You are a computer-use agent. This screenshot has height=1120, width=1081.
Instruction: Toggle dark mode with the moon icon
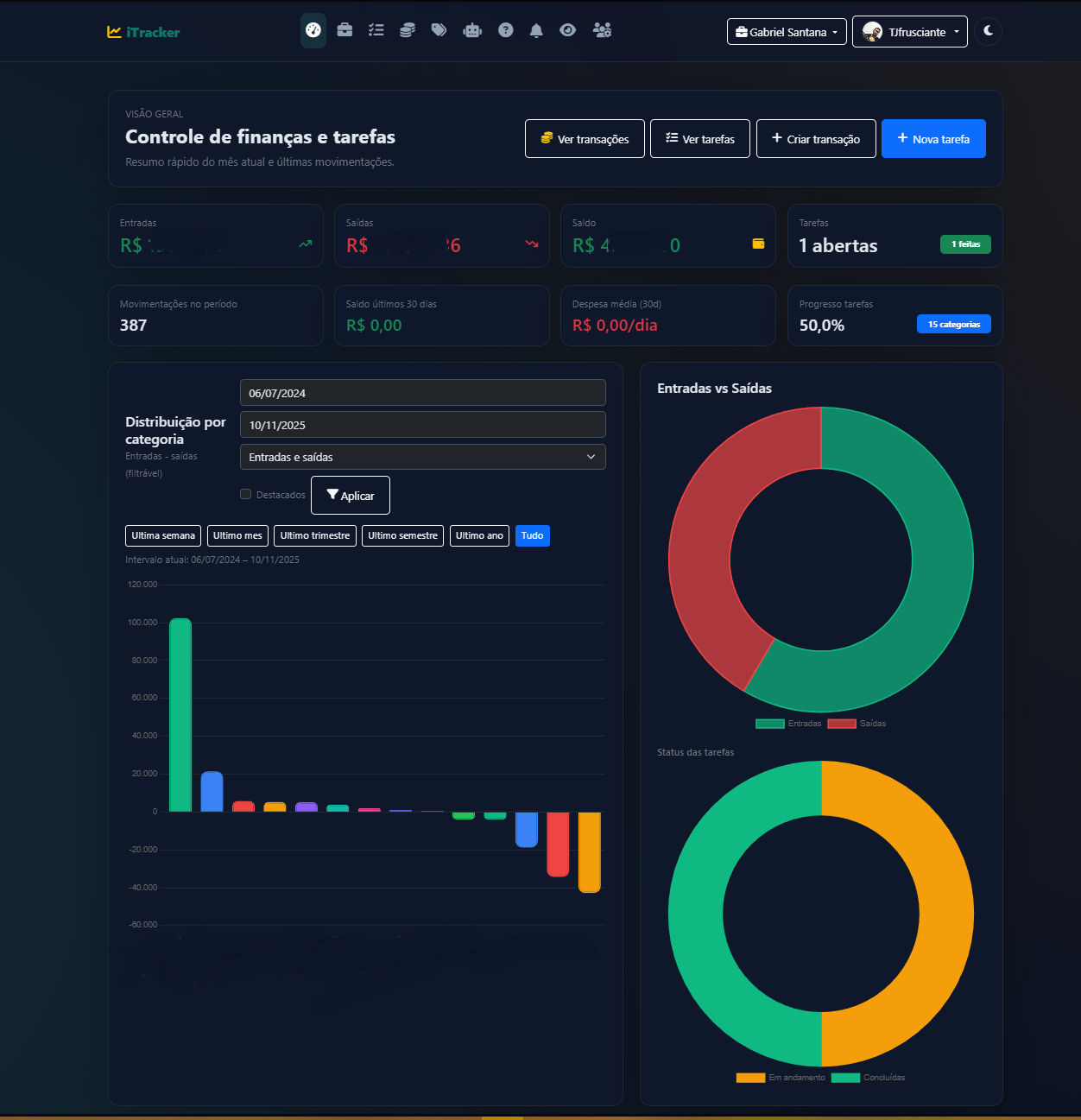(x=988, y=31)
